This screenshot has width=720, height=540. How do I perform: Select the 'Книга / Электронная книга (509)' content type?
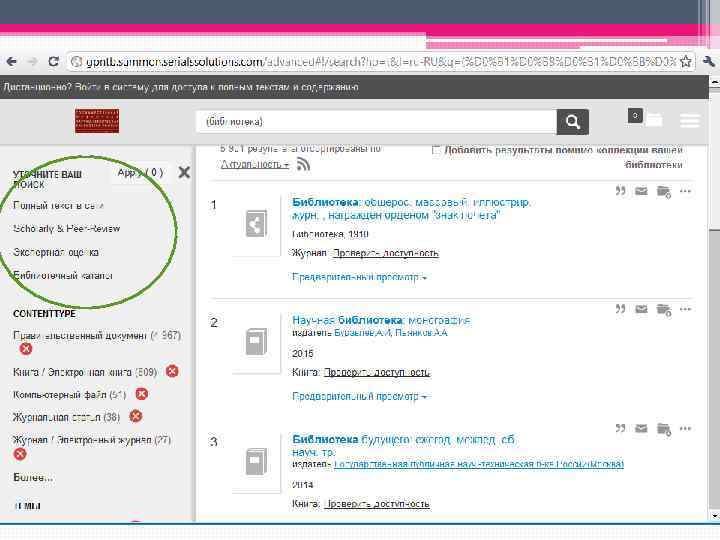coord(85,372)
